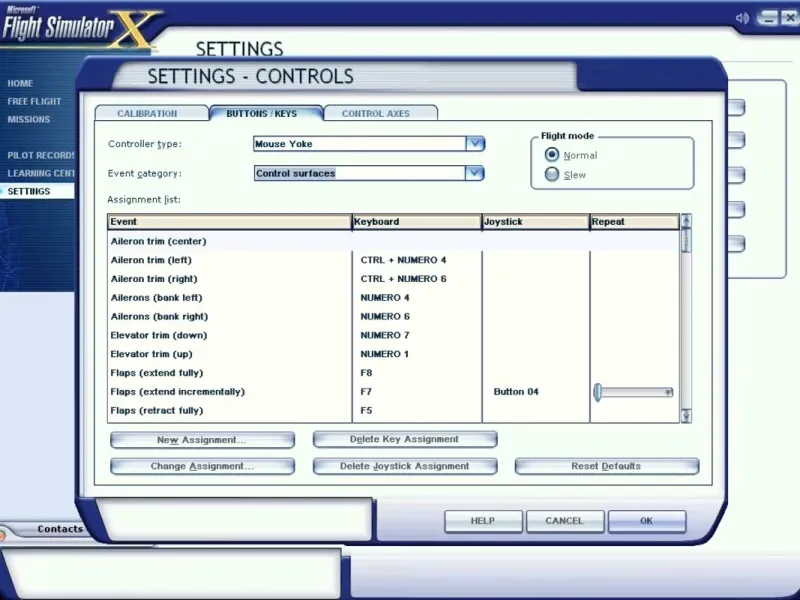
Task: Close the Flight Simulator X window
Action: [x=790, y=18]
